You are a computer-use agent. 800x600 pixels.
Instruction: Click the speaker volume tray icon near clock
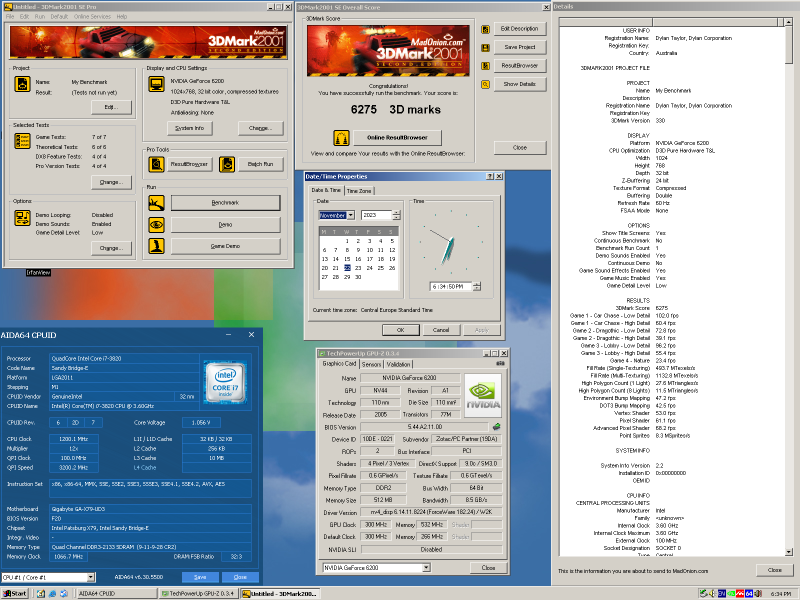[758, 593]
